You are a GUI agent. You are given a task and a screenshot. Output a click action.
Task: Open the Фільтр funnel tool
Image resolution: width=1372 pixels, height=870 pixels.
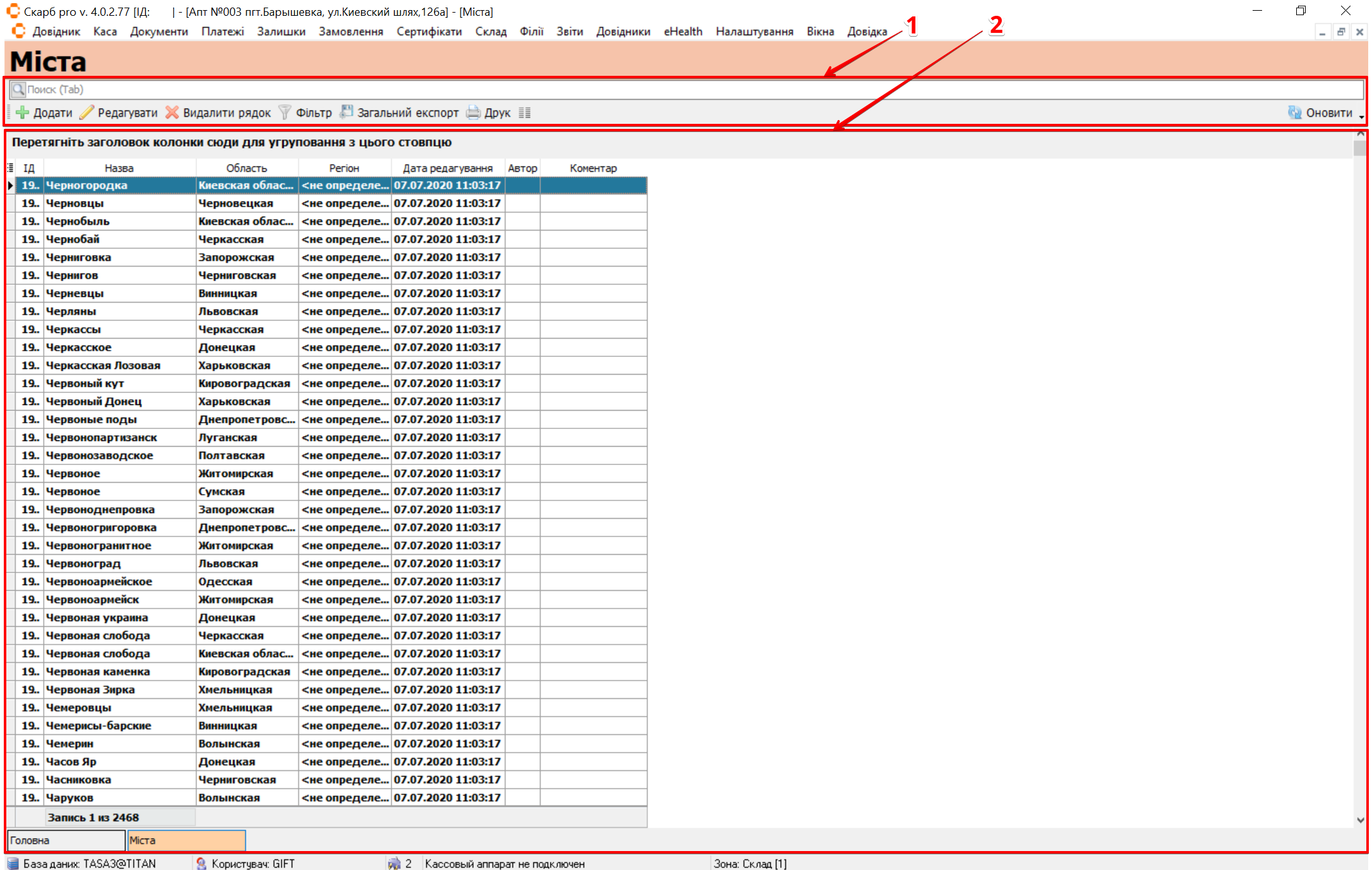click(x=285, y=113)
